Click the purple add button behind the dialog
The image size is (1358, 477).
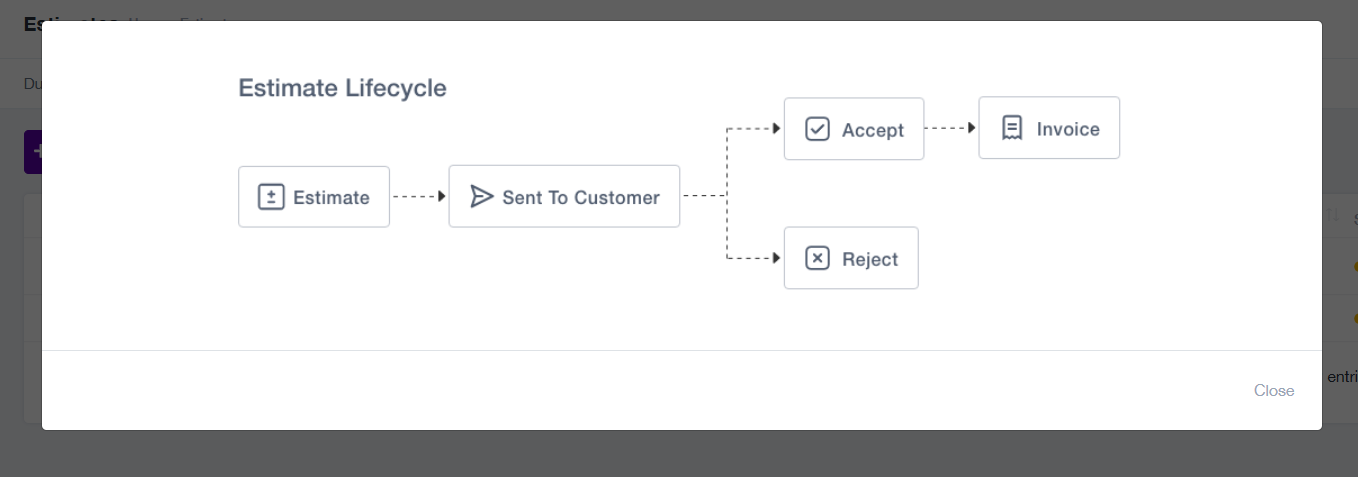tap(32, 152)
